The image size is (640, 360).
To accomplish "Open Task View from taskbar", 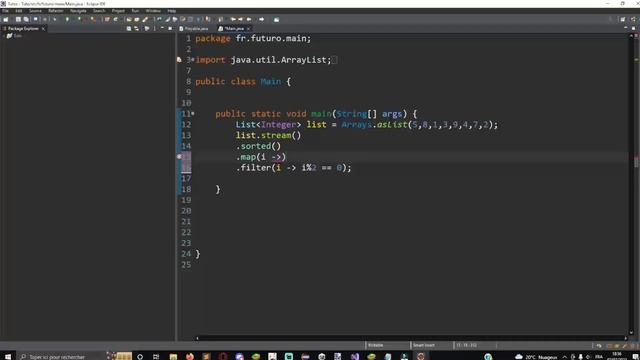I will point(156,356).
